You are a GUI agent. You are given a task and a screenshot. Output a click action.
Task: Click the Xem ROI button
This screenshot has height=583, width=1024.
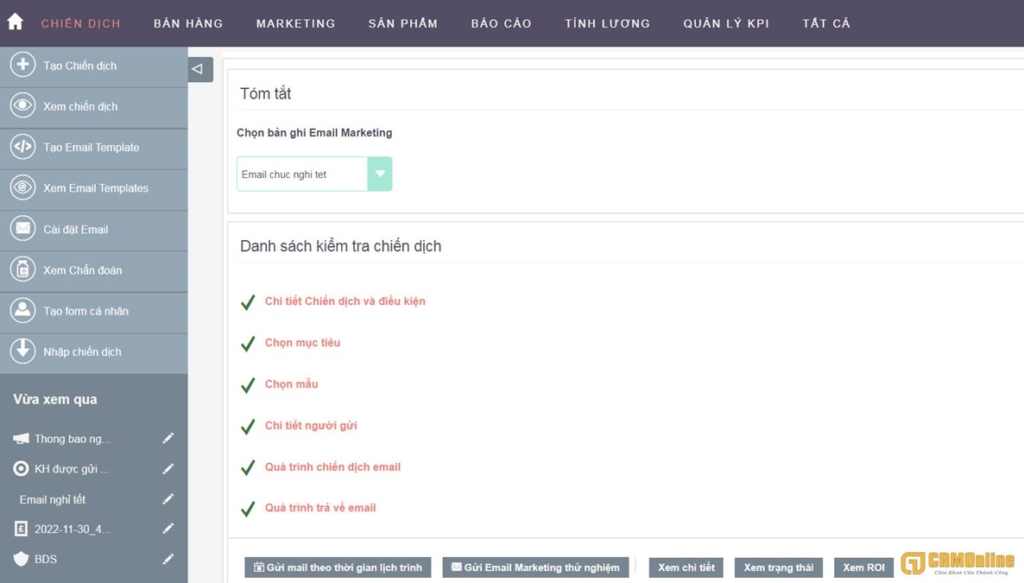[863, 568]
